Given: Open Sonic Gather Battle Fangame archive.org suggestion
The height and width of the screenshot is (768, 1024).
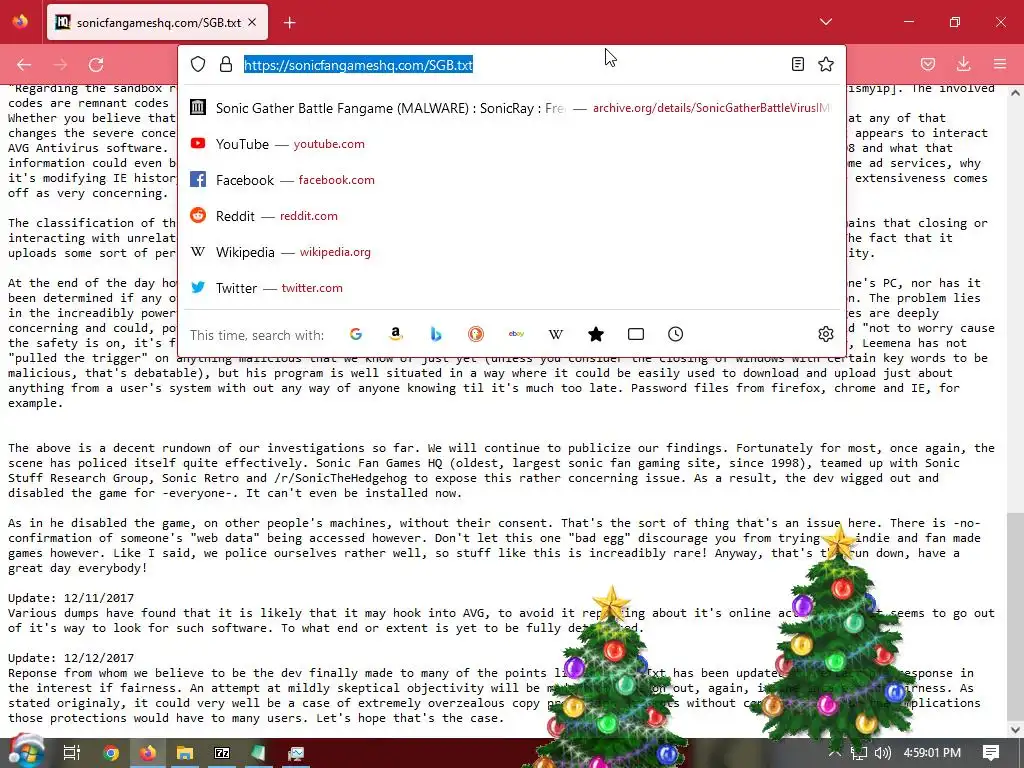Looking at the screenshot, I should coord(511,108).
